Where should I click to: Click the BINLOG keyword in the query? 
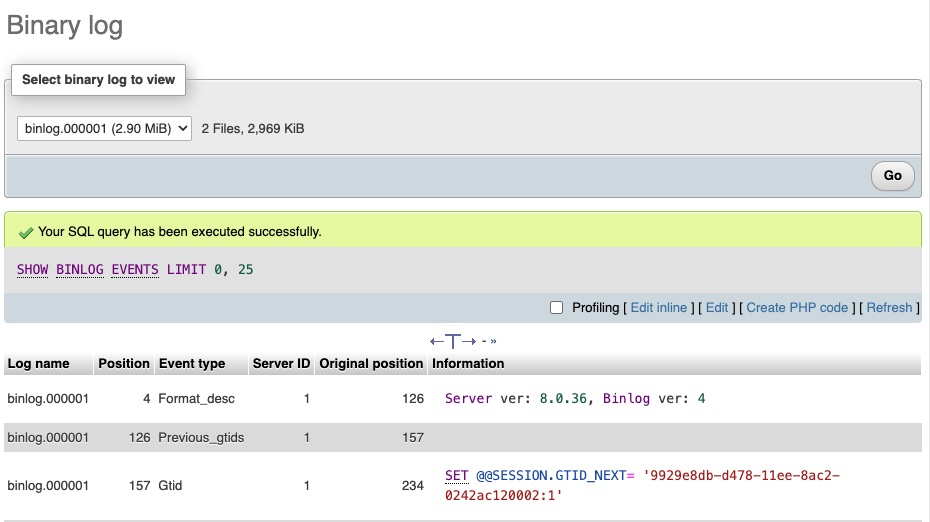tap(80, 269)
